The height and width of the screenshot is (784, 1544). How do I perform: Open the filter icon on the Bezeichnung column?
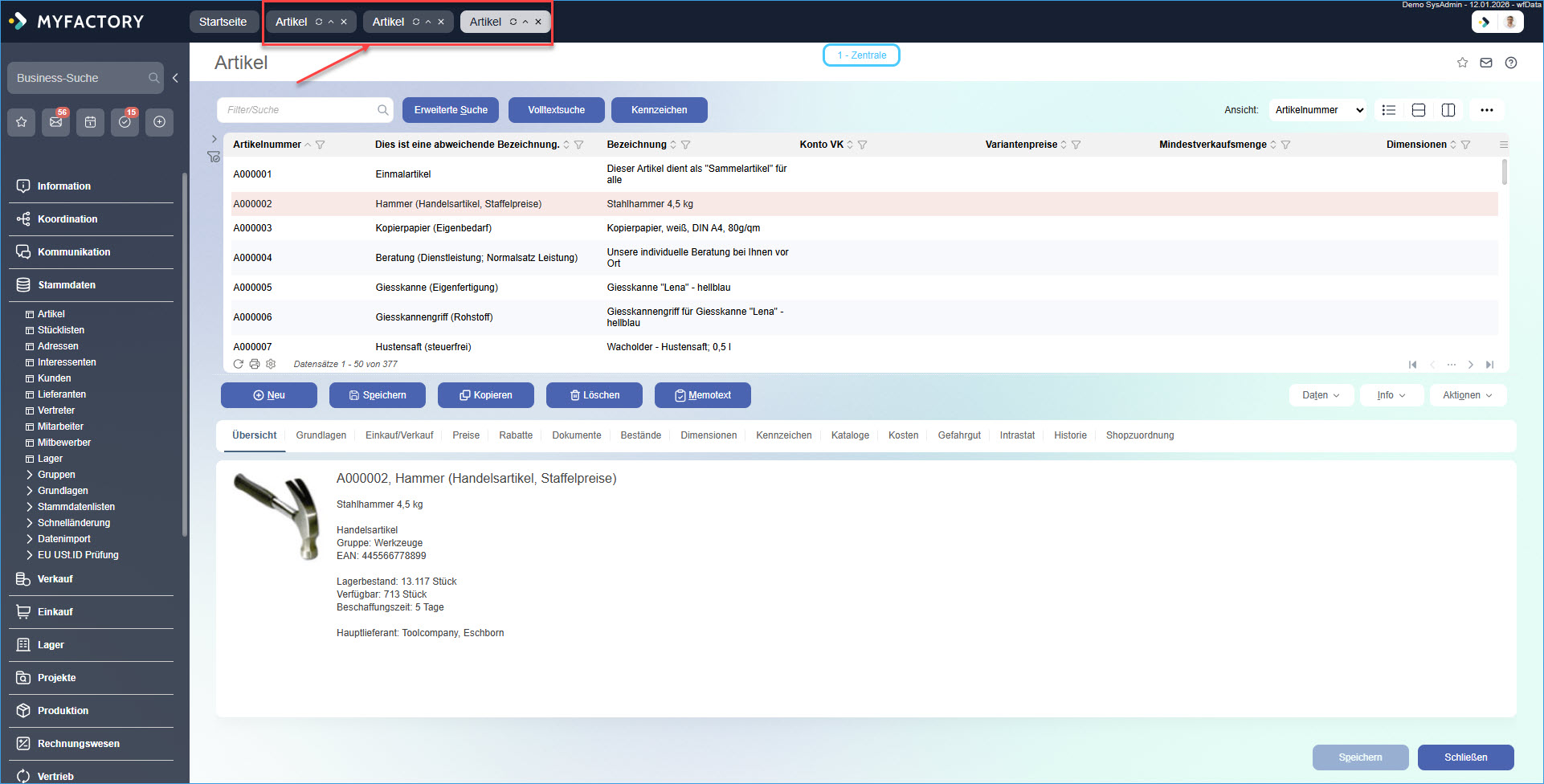(x=686, y=145)
